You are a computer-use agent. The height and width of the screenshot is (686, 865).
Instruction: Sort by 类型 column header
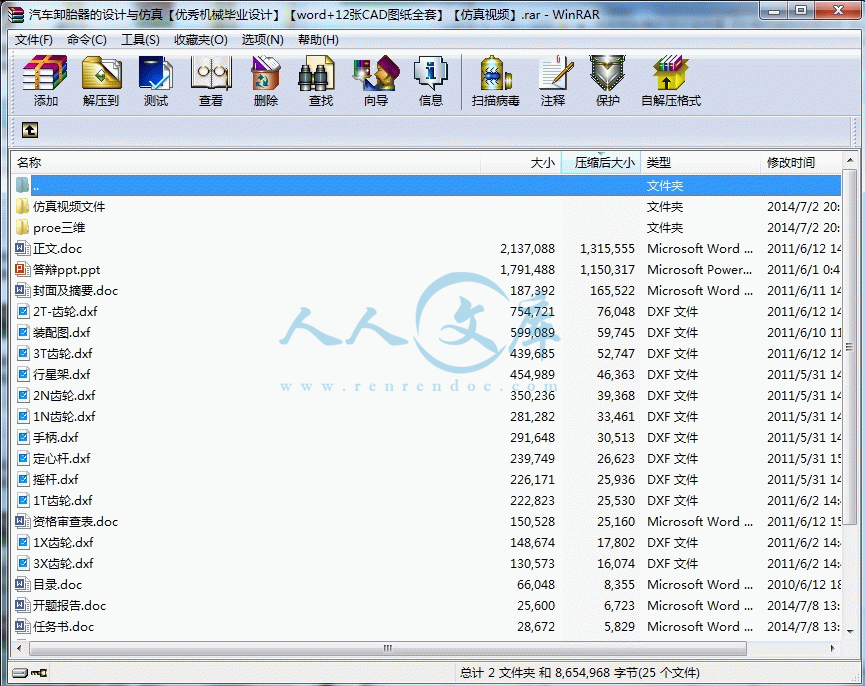click(701, 163)
